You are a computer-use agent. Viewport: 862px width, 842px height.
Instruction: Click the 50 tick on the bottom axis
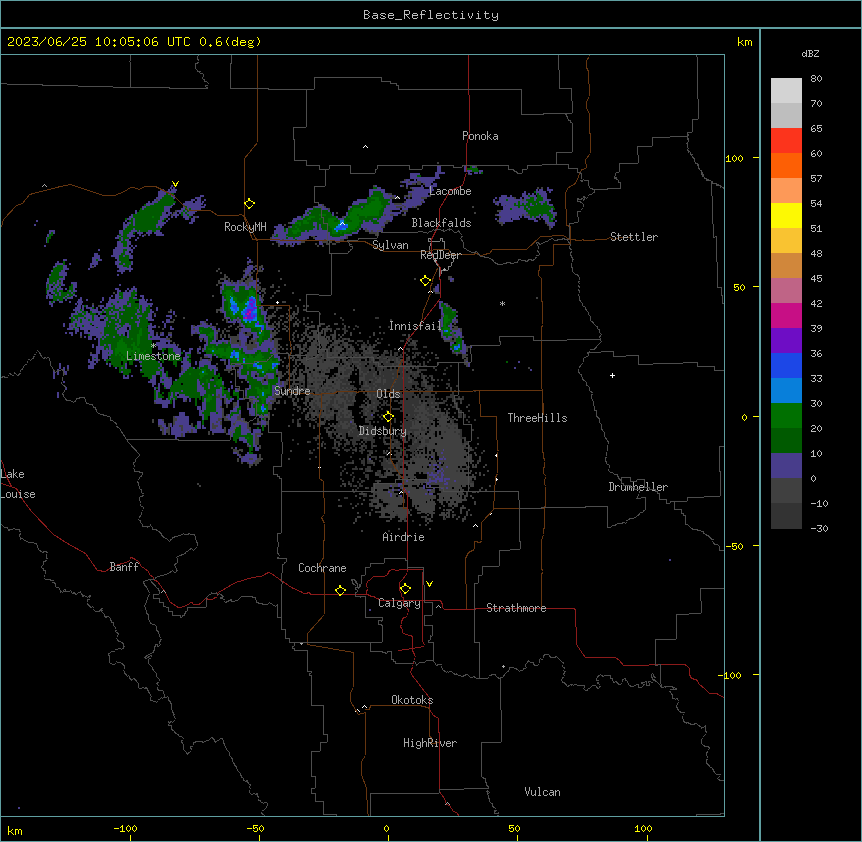514,828
